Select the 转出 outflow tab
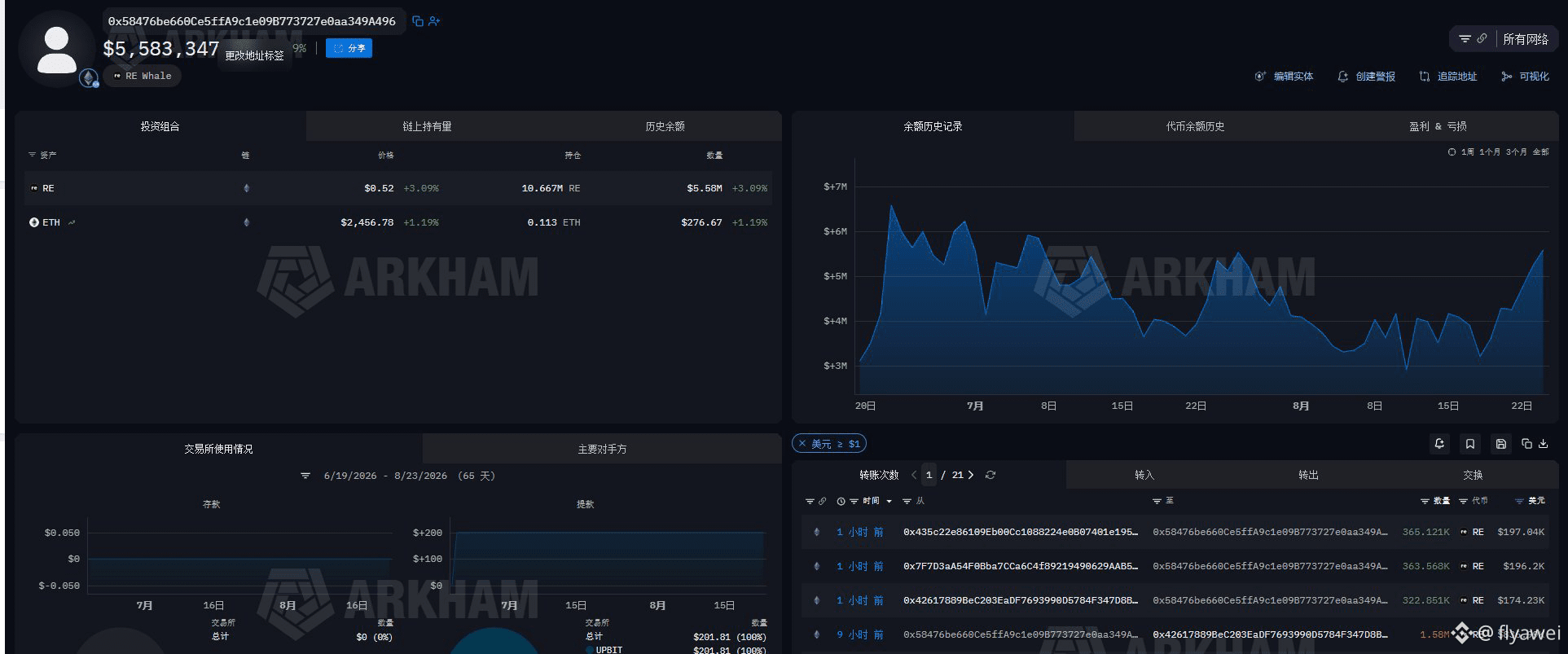 1308,475
